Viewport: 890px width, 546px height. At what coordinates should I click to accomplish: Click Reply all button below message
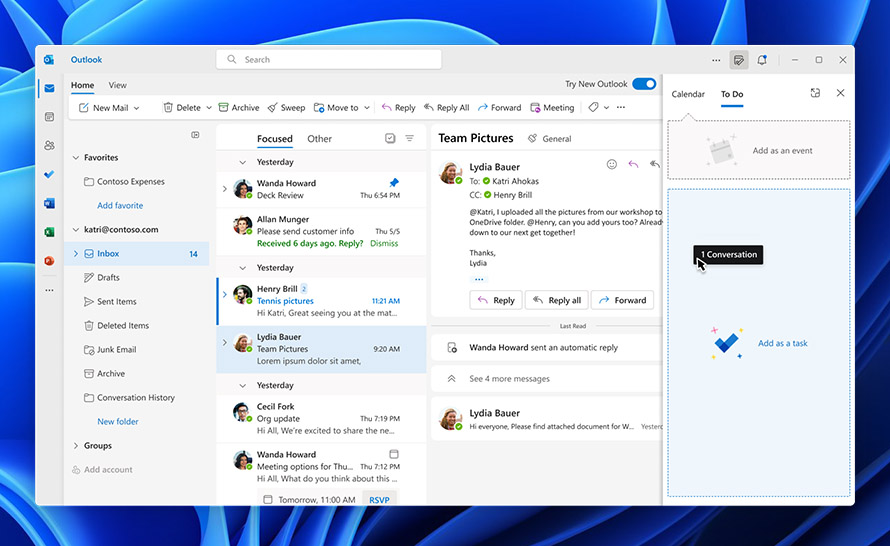click(x=557, y=300)
